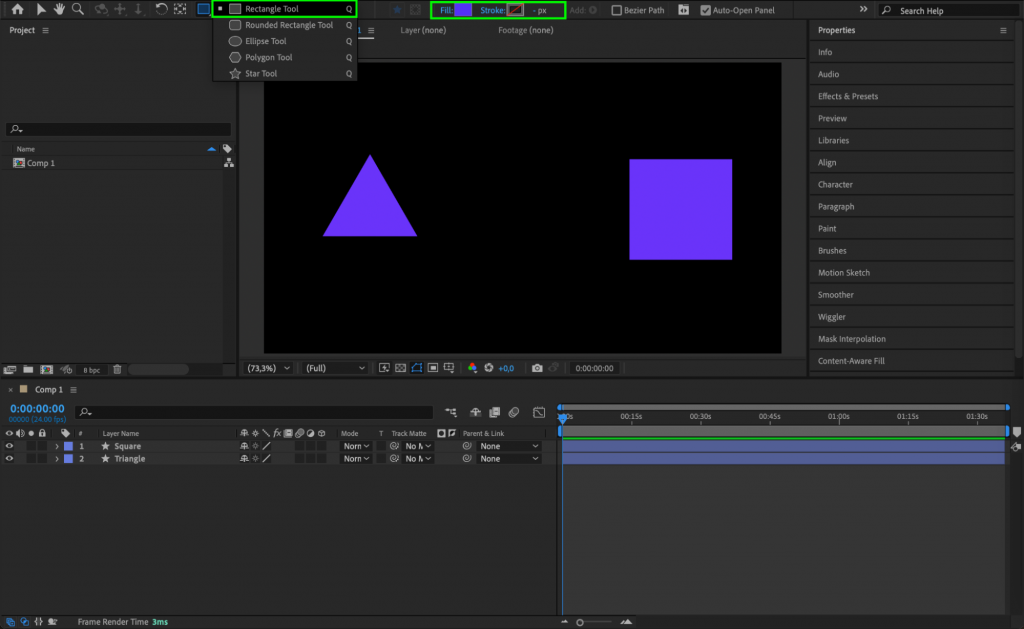Click the Fill color swatch
This screenshot has height=629, width=1024.
(463, 9)
